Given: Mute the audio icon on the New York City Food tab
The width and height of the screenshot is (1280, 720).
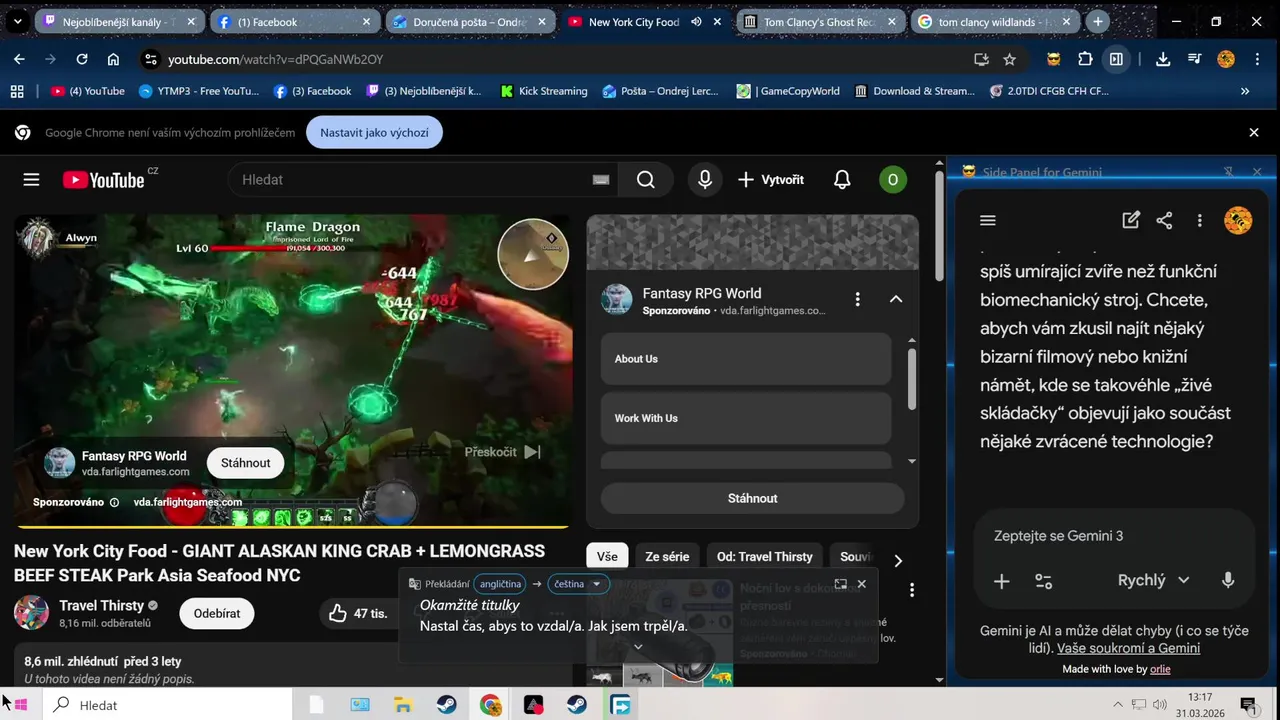Looking at the screenshot, I should [x=696, y=21].
